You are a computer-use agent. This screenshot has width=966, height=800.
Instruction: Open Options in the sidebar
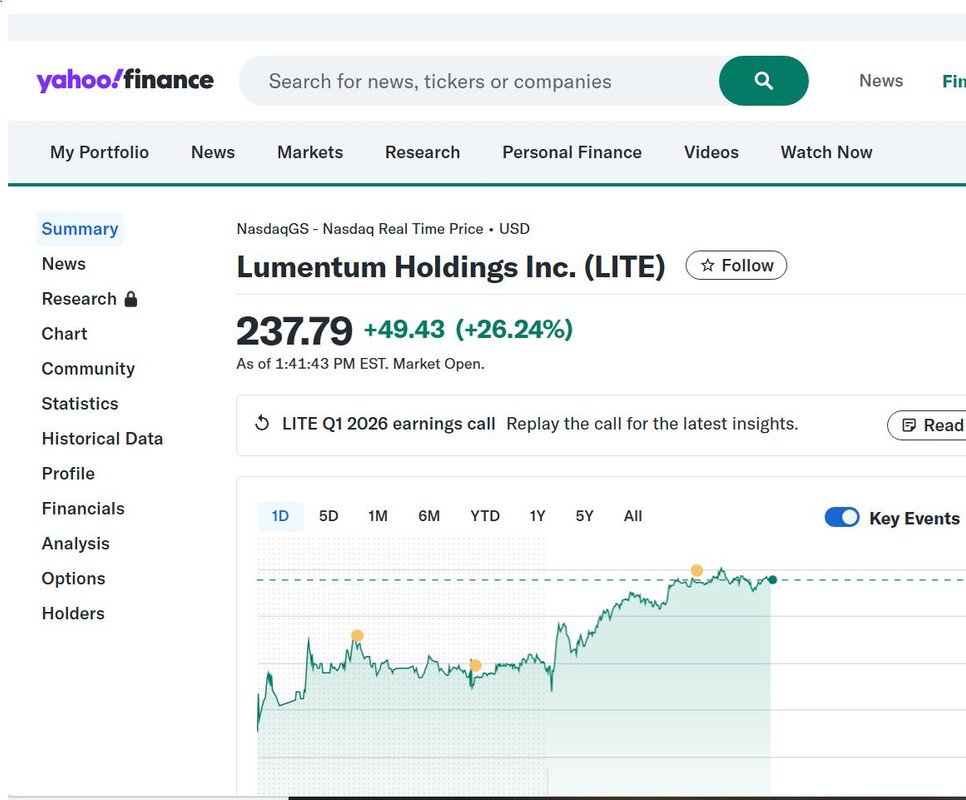click(73, 579)
